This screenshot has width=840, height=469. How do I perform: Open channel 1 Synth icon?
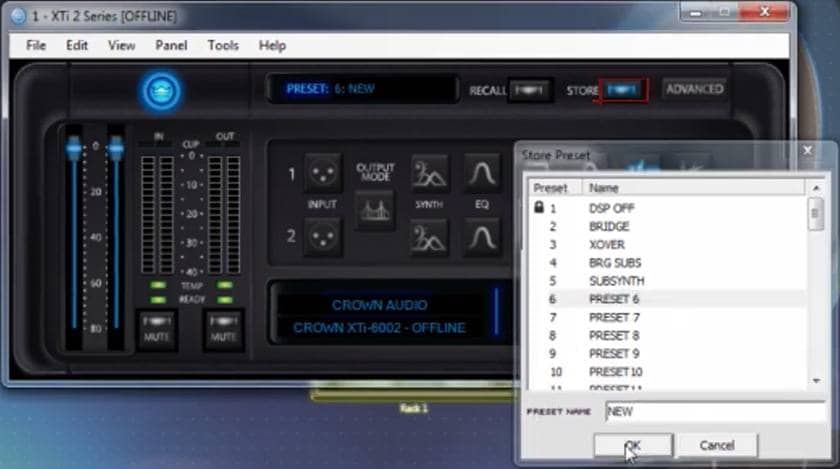coord(429,174)
